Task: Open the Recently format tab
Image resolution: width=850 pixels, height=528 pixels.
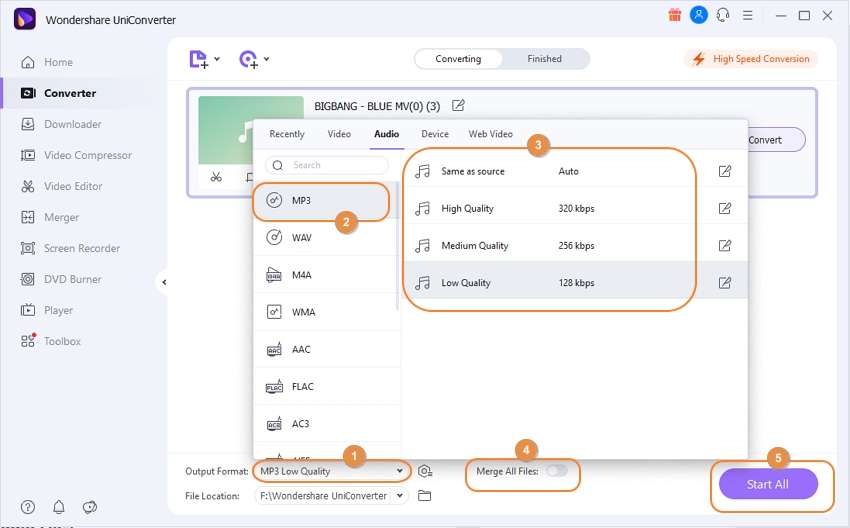Action: (287, 134)
